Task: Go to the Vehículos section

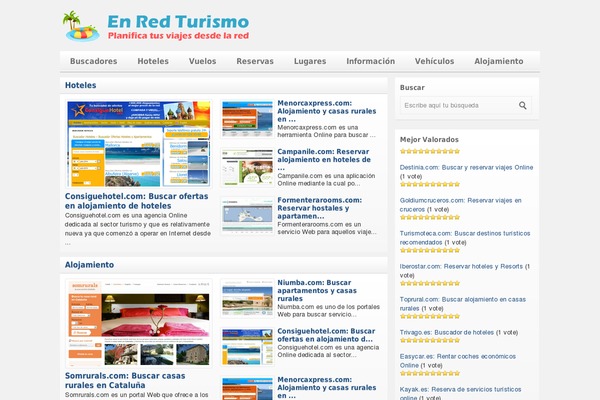Action: pyautogui.click(x=434, y=61)
